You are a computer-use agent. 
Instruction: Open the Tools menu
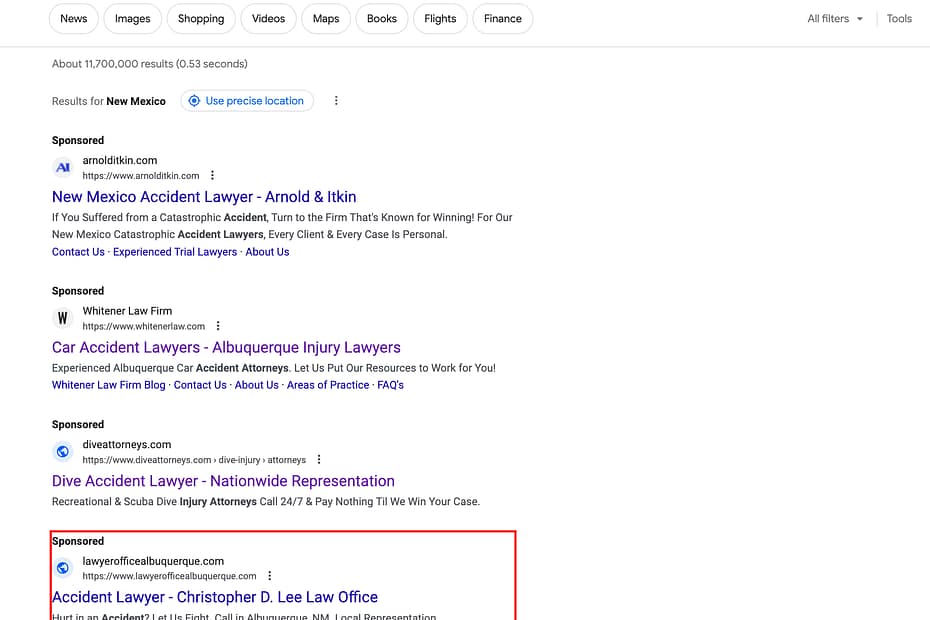tap(899, 18)
